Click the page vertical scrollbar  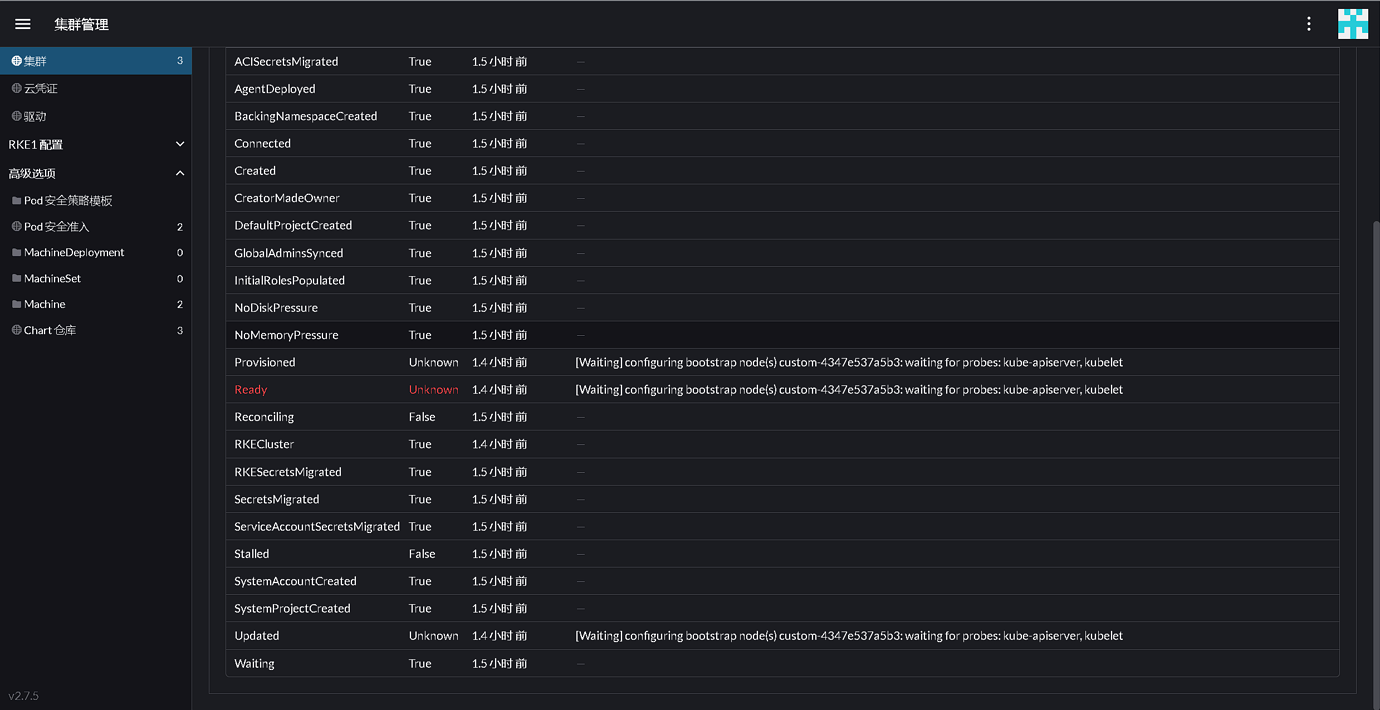coord(1375,400)
